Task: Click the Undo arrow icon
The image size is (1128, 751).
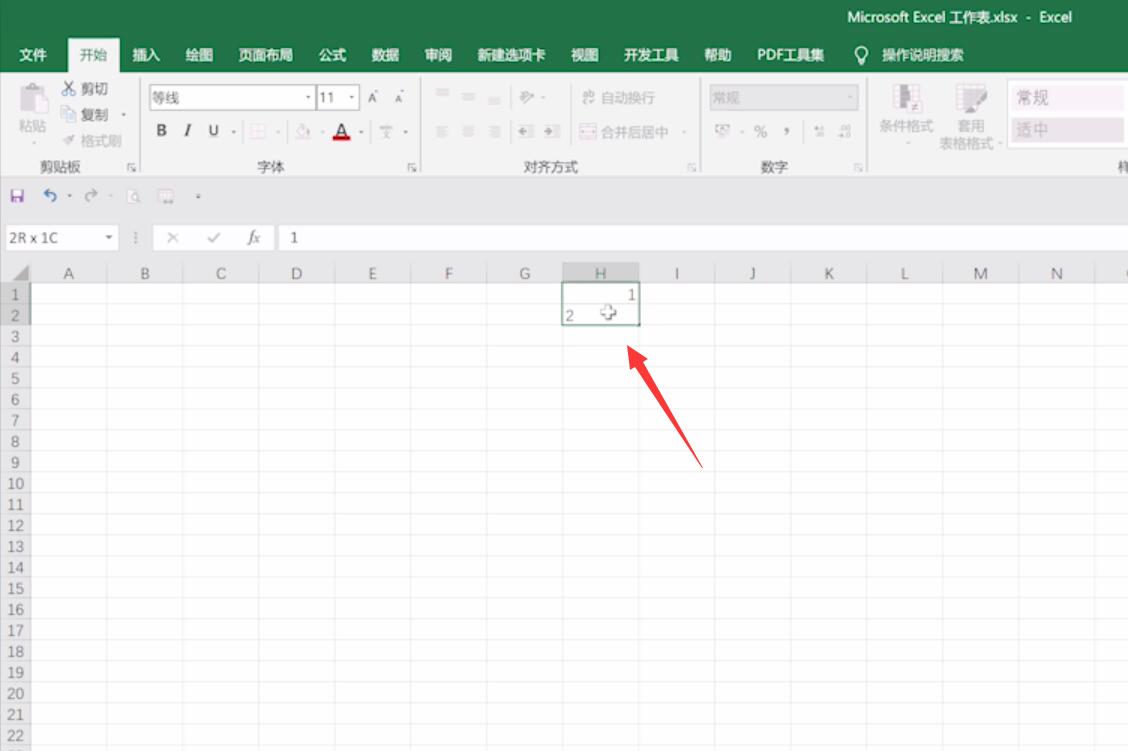Action: [50, 196]
